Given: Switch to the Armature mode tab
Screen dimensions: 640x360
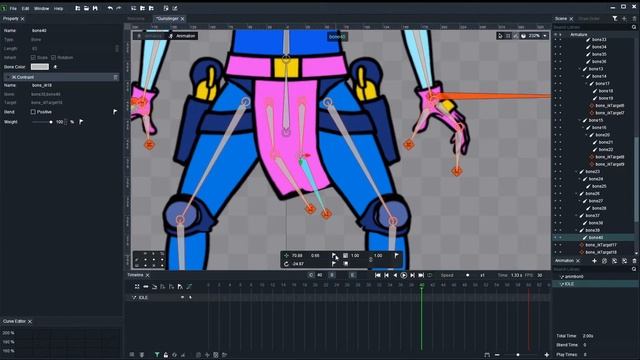Looking at the screenshot, I should [150, 36].
